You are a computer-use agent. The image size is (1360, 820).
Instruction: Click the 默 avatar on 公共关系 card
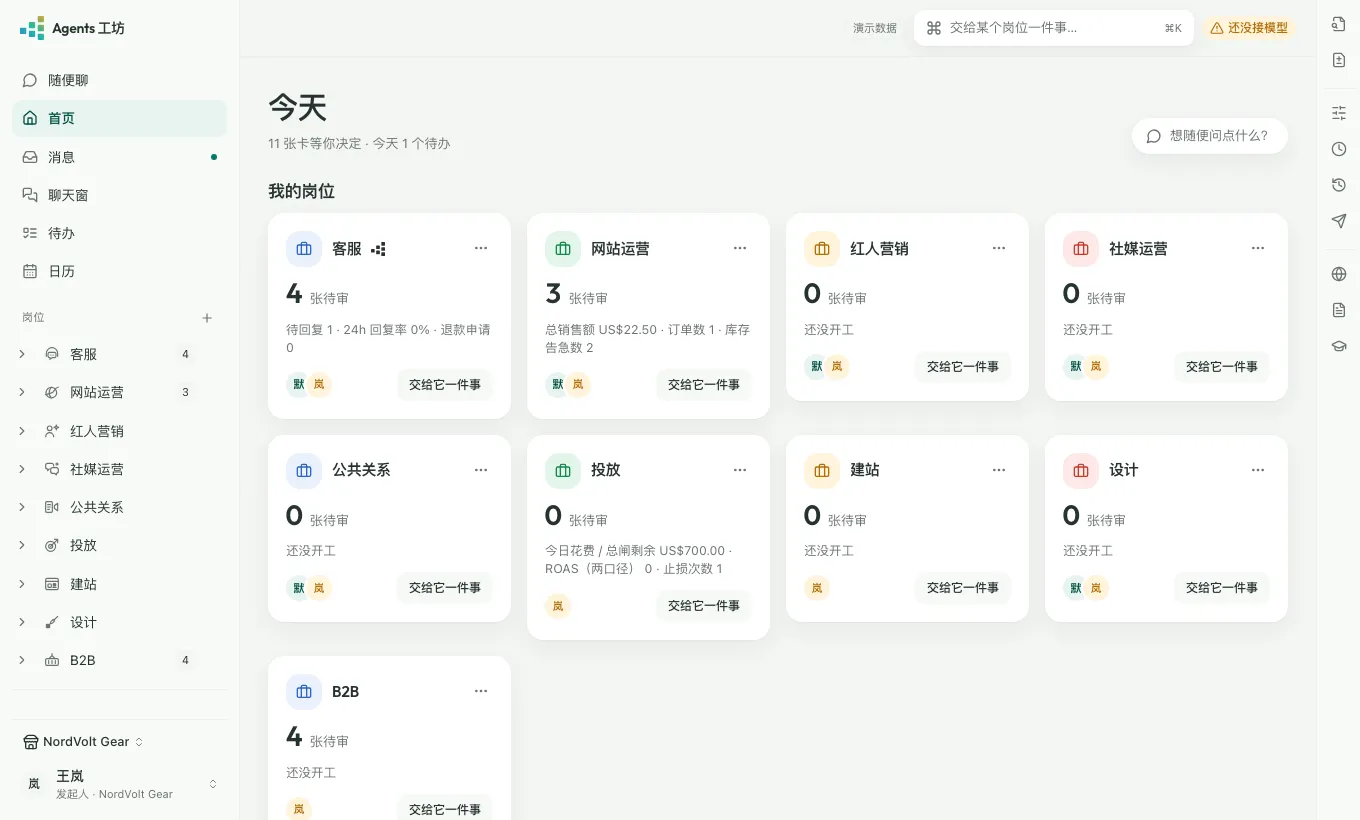pyautogui.click(x=298, y=588)
